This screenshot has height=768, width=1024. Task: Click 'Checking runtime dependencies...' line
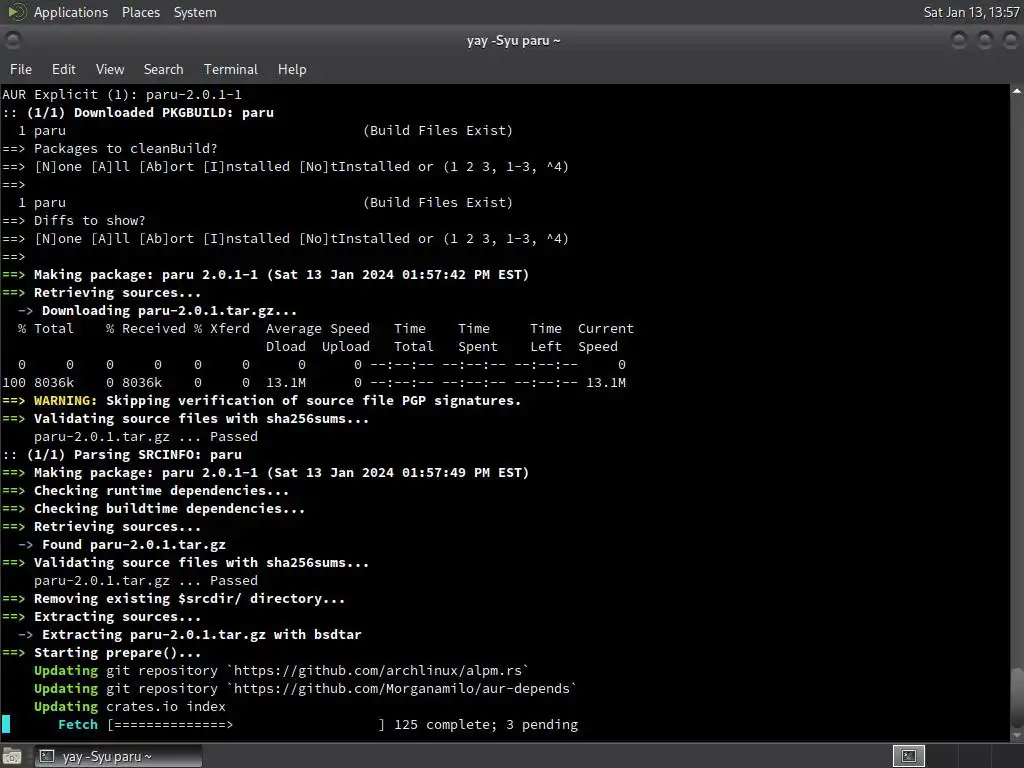[x=161, y=490]
